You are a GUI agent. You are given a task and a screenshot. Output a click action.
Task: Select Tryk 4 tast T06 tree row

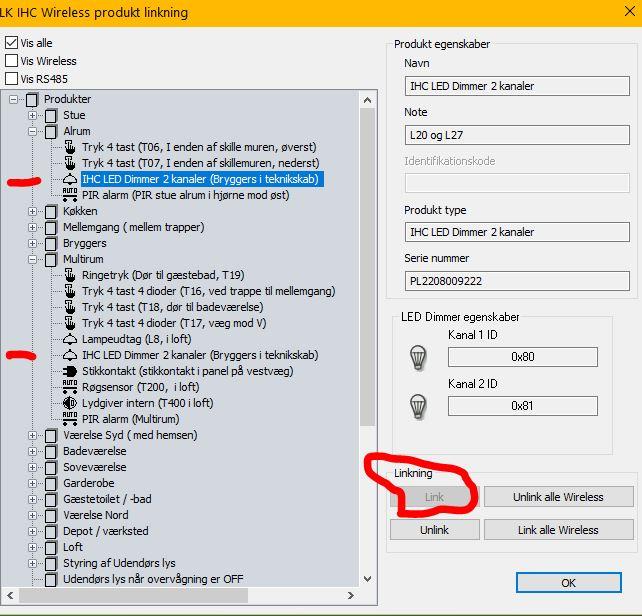[x=199, y=147]
